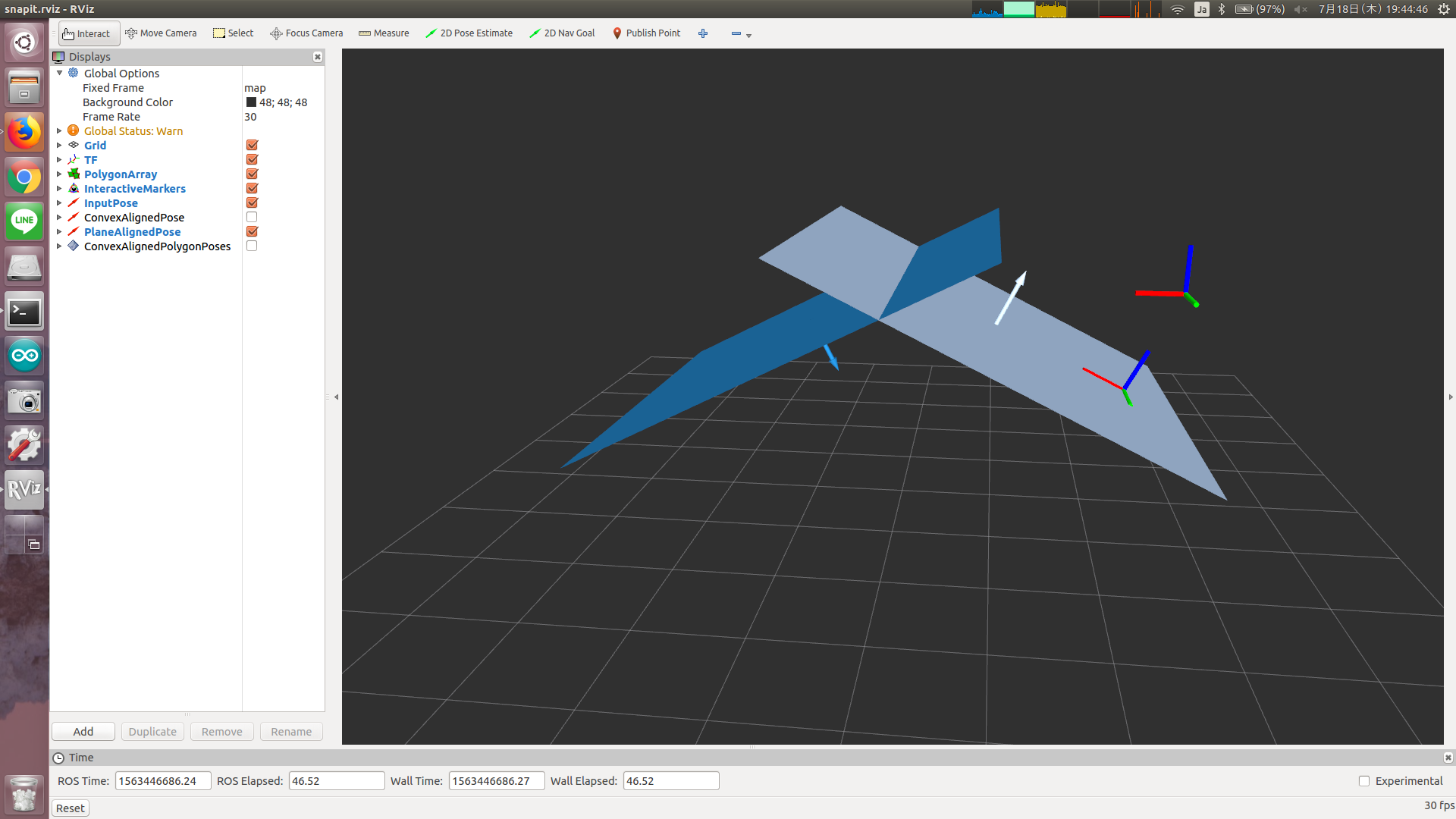
Task: Expand the Global Status: Warn node
Action: click(59, 131)
